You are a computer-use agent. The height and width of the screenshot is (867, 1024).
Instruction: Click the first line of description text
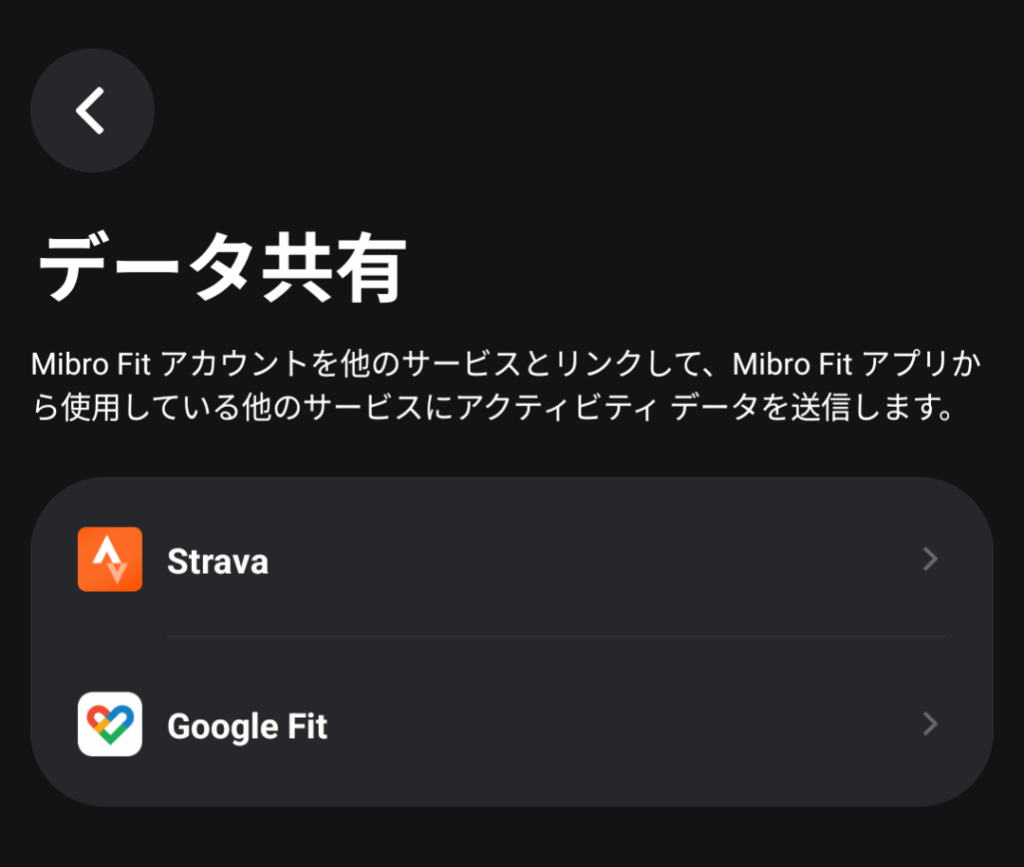(x=507, y=364)
